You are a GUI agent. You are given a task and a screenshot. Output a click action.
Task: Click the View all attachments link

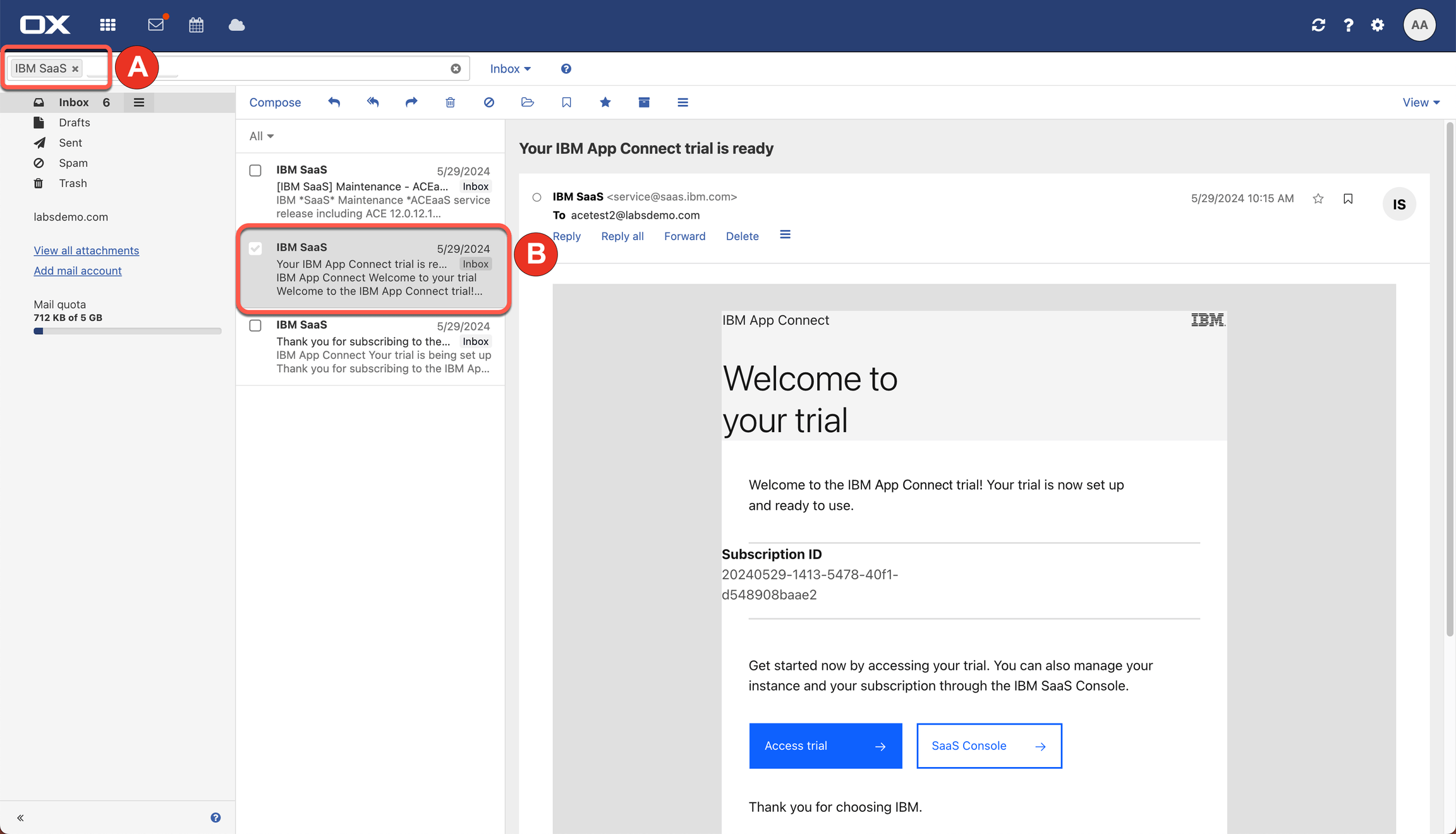[86, 250]
